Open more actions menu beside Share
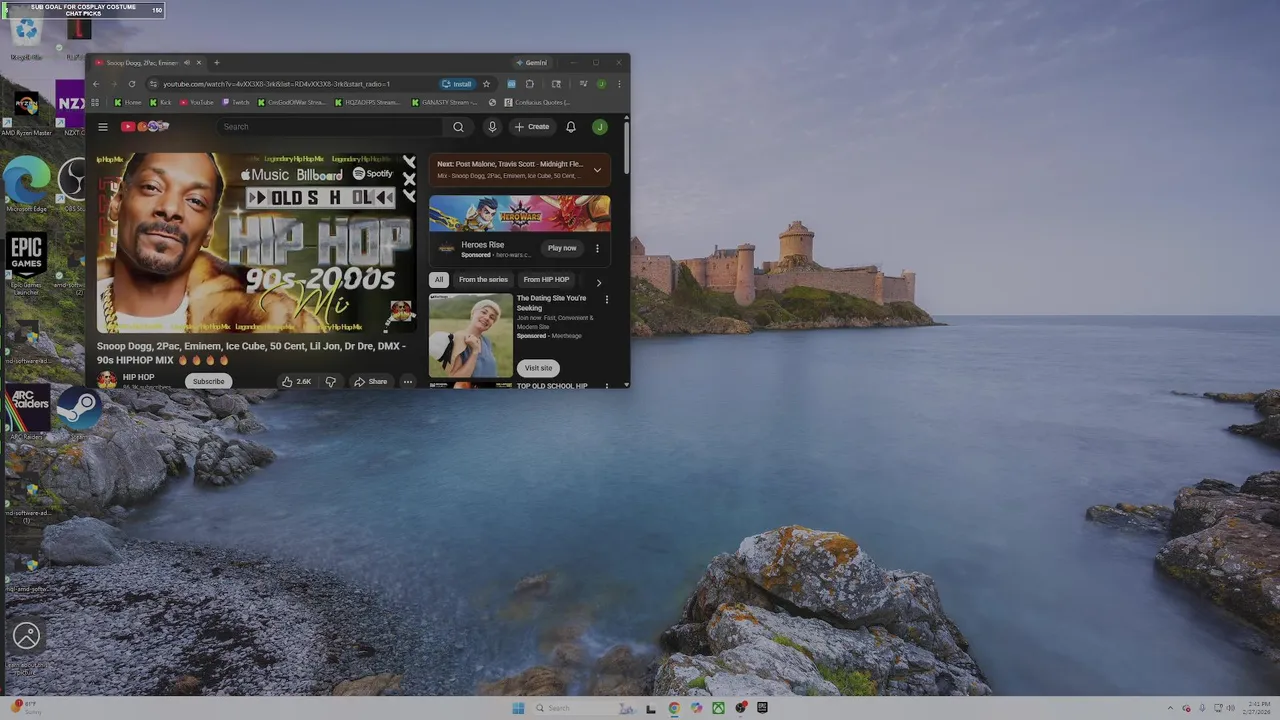 [407, 381]
